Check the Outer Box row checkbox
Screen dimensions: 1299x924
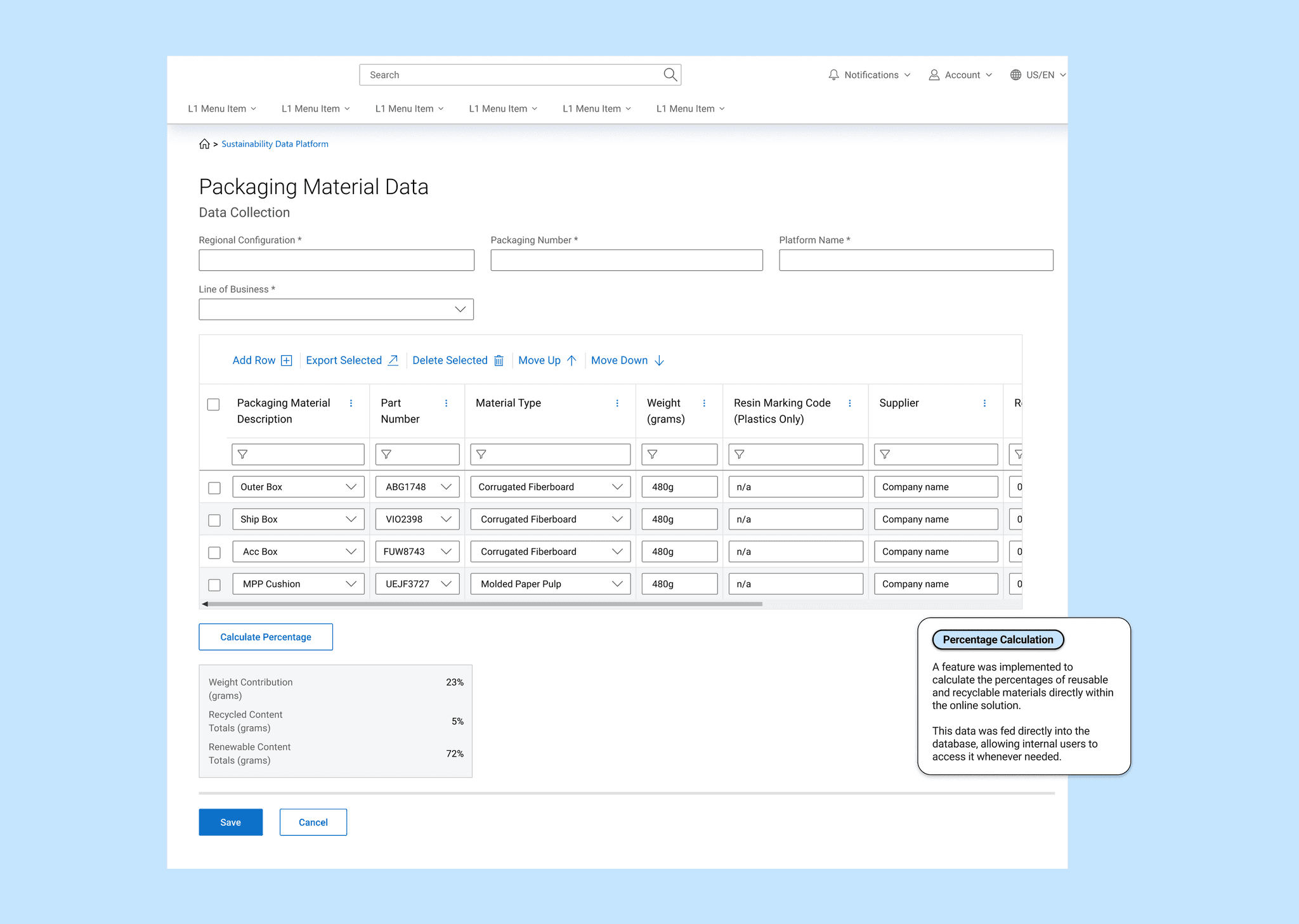214,488
